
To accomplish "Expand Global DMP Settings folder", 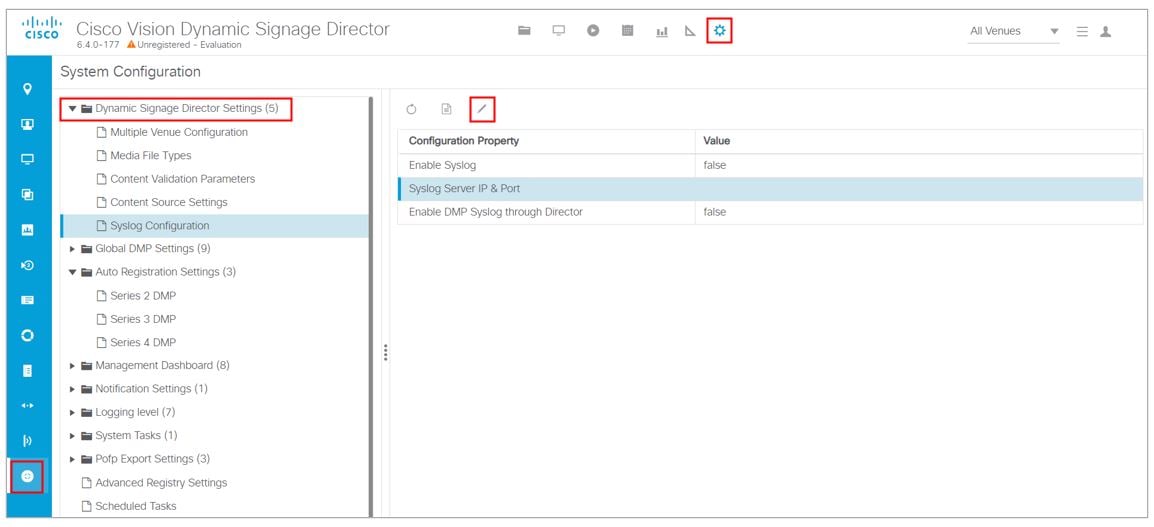I will pos(72,249).
